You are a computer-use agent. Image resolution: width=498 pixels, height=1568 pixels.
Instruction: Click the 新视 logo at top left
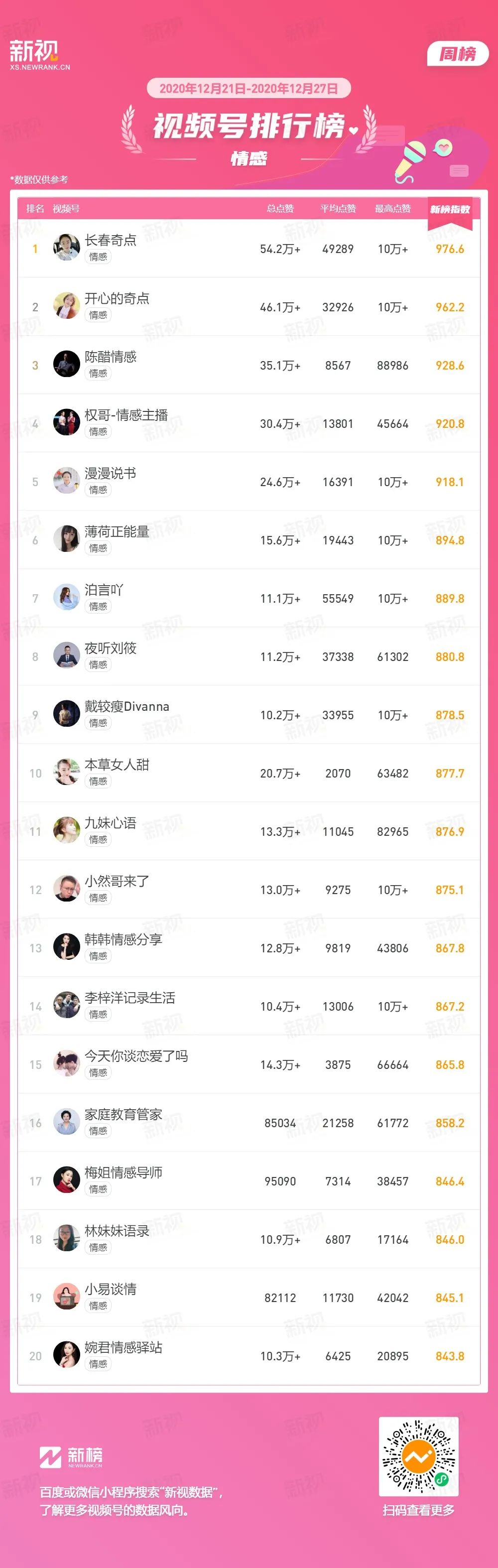tap(39, 55)
